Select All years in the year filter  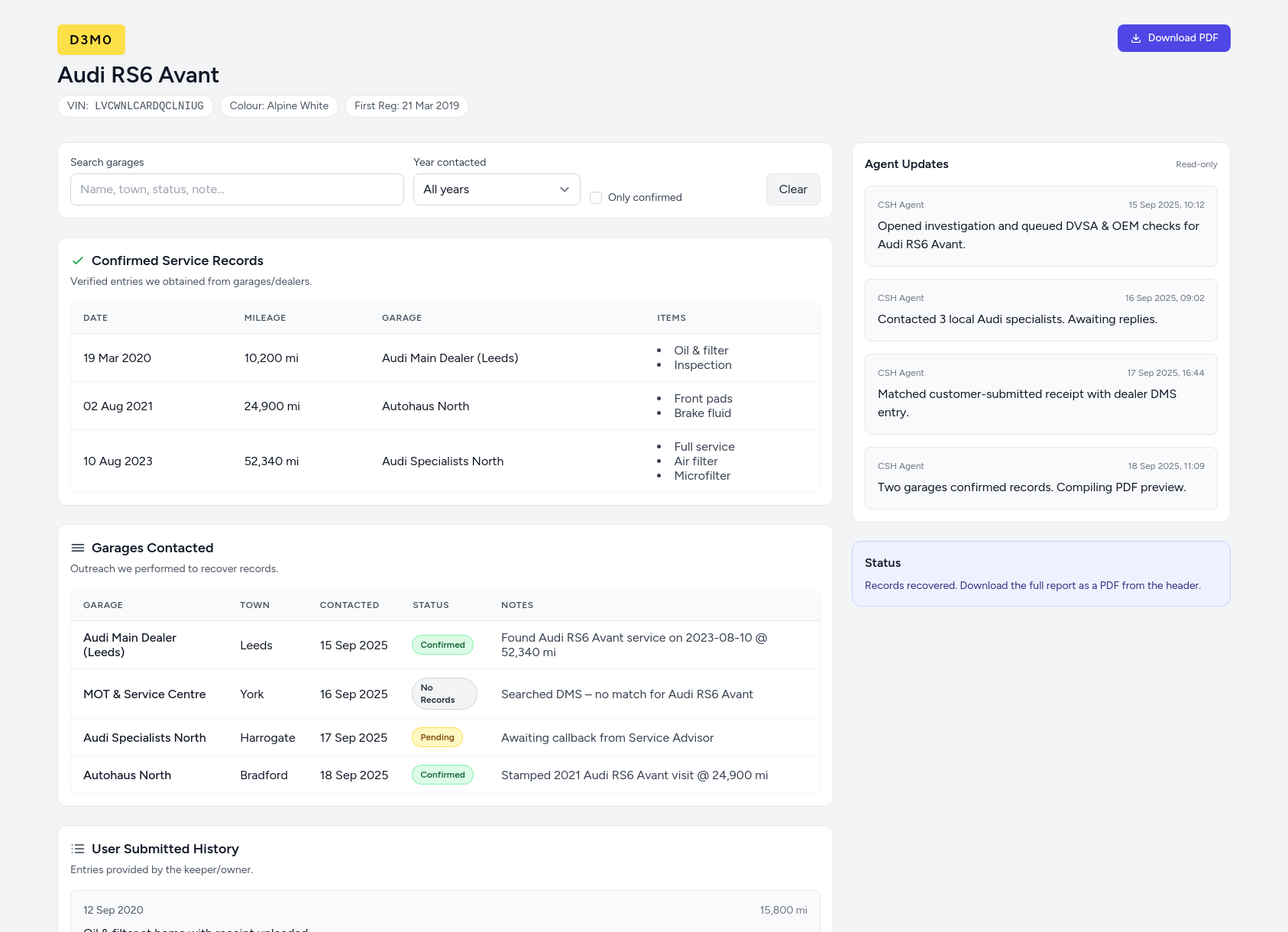point(496,189)
